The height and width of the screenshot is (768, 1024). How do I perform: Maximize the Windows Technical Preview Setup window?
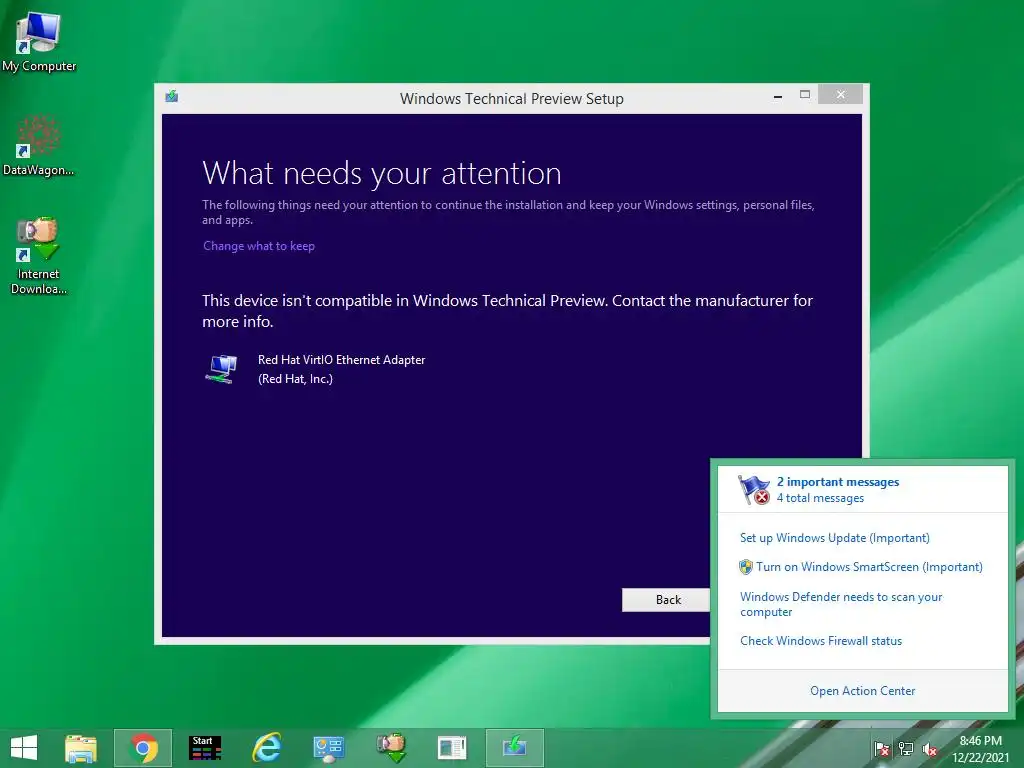805,95
